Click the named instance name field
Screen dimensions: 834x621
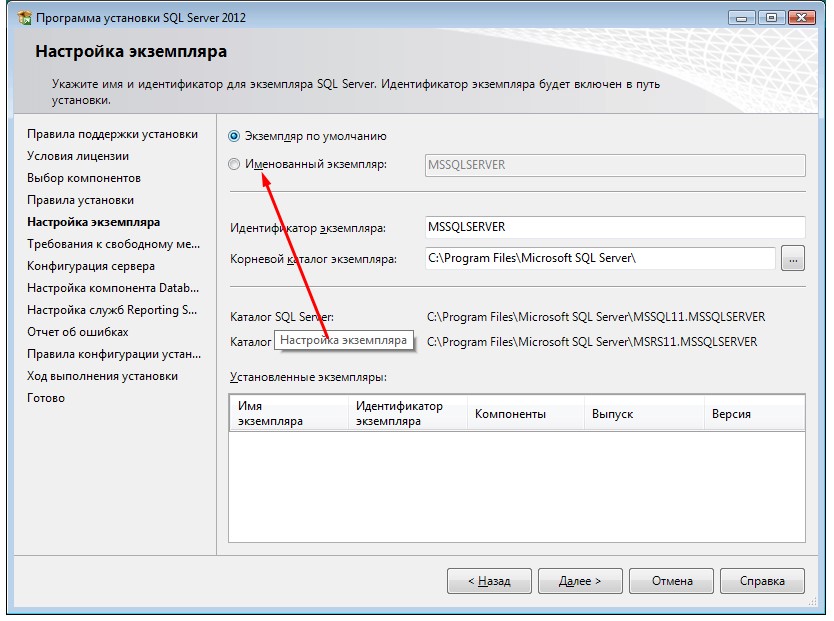[x=615, y=165]
